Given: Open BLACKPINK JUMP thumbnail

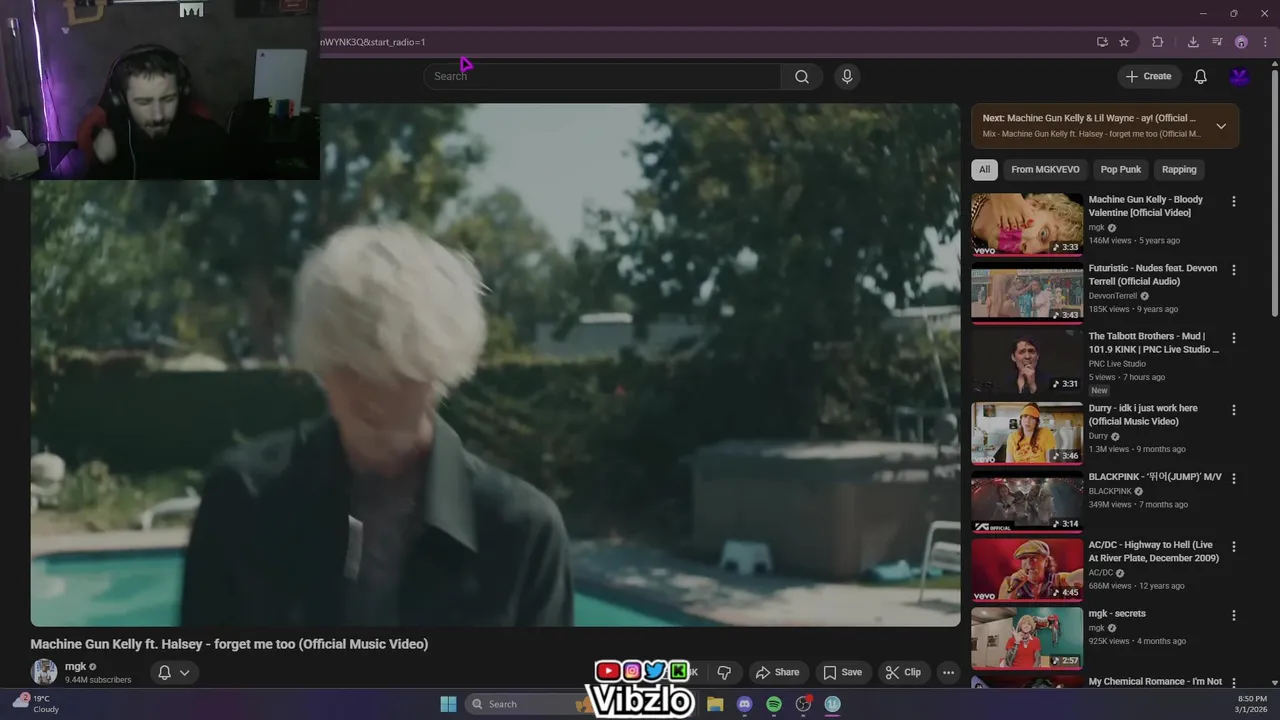Looking at the screenshot, I should point(1027,502).
